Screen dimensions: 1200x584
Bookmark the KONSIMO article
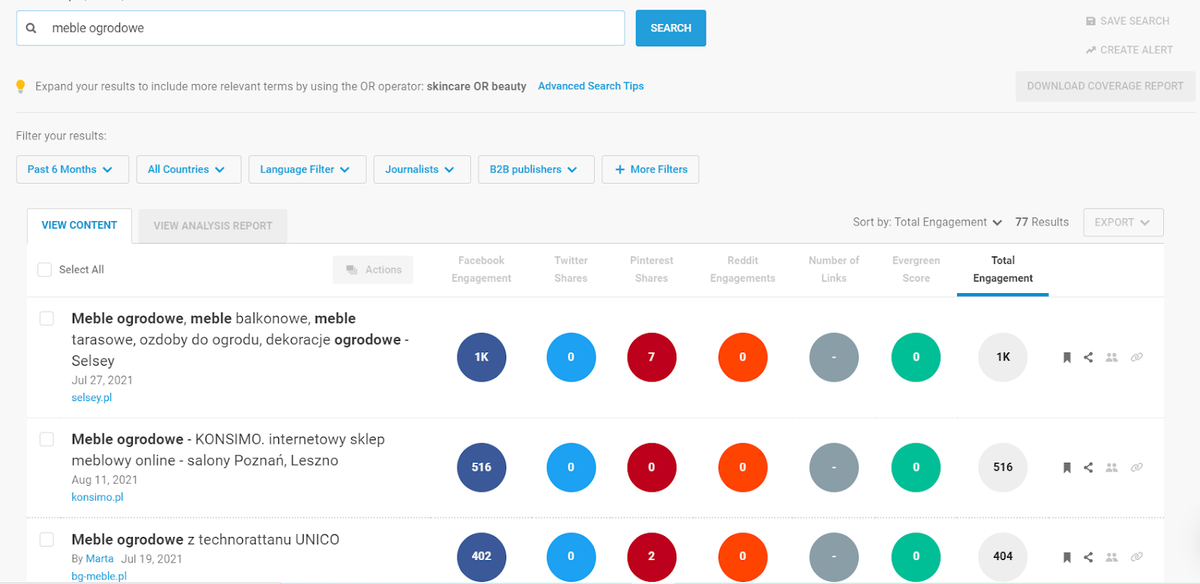[1067, 467]
